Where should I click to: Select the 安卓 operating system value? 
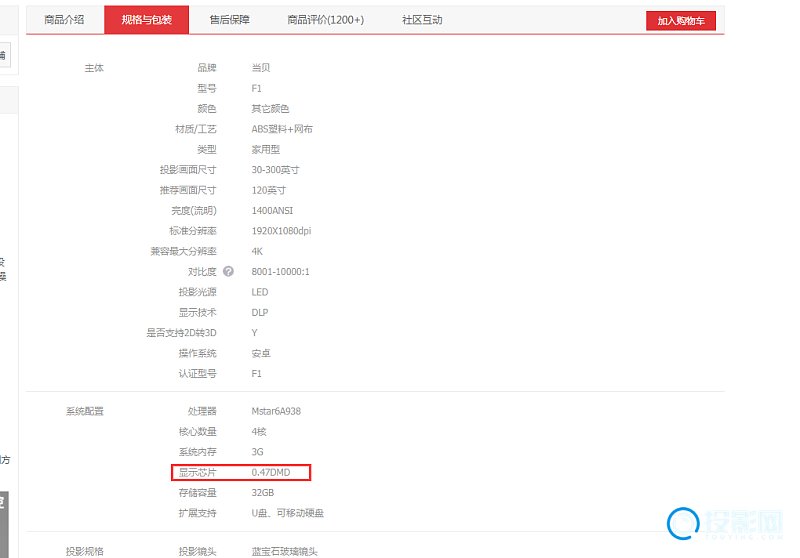(261, 353)
